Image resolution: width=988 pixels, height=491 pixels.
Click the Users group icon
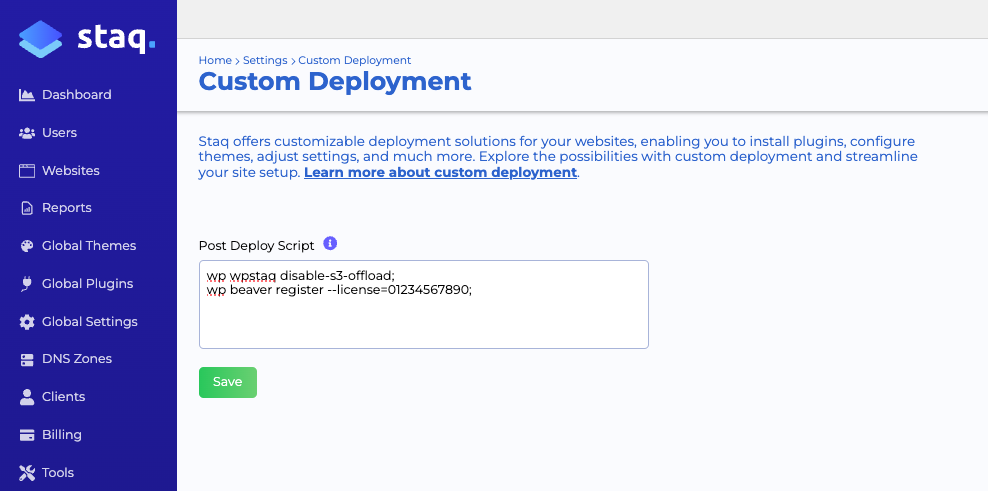click(27, 133)
